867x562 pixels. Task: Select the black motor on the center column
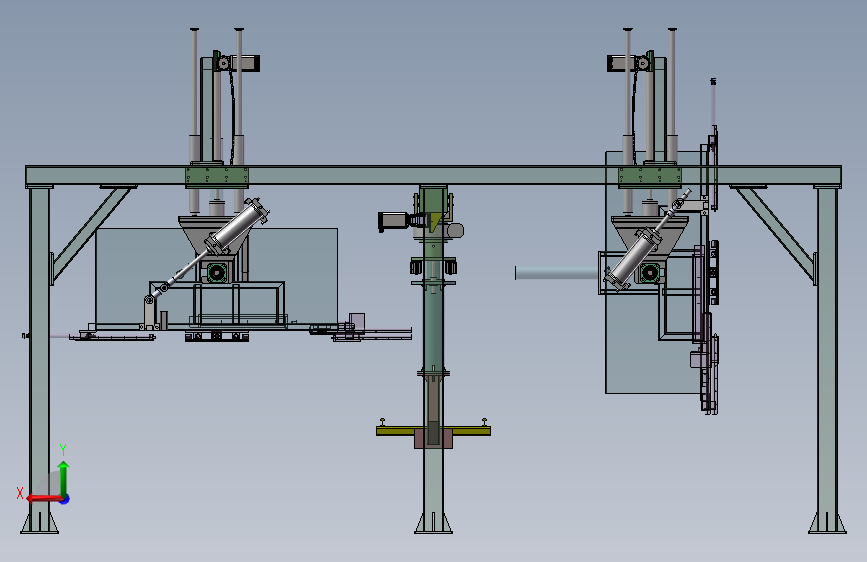394,221
